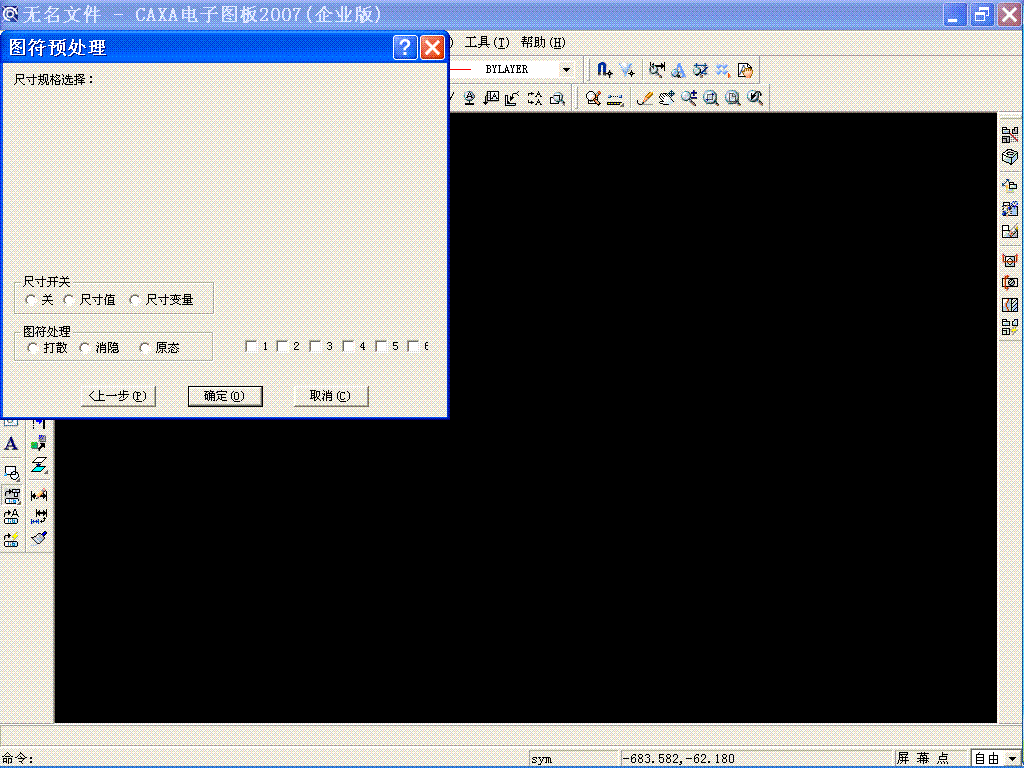Click the zoom window magnifier icon
Image resolution: width=1024 pixels, height=768 pixels.
click(x=711, y=98)
